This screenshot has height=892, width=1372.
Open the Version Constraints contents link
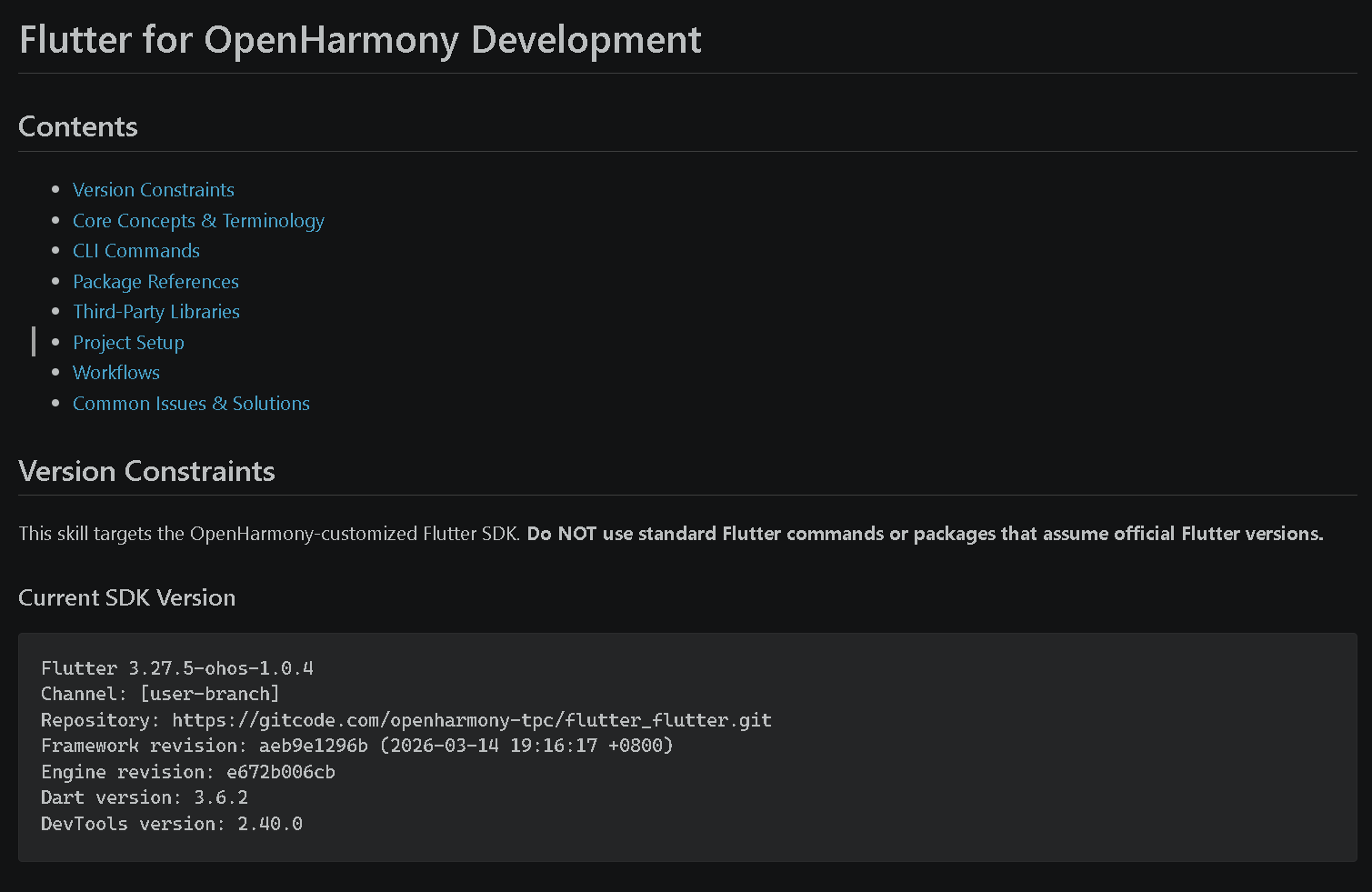point(154,190)
